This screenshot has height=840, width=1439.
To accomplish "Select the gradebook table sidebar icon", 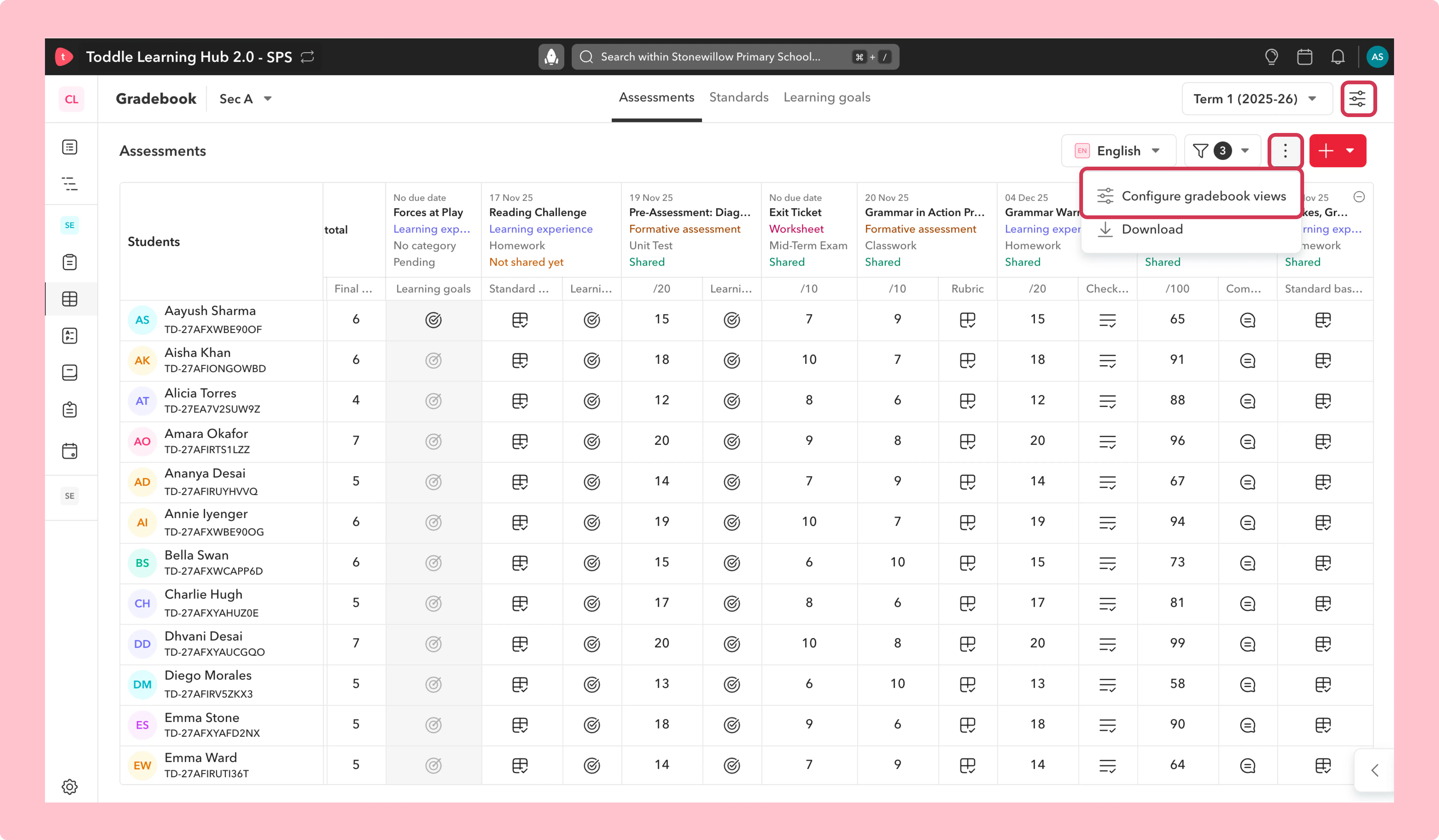I will (70, 299).
